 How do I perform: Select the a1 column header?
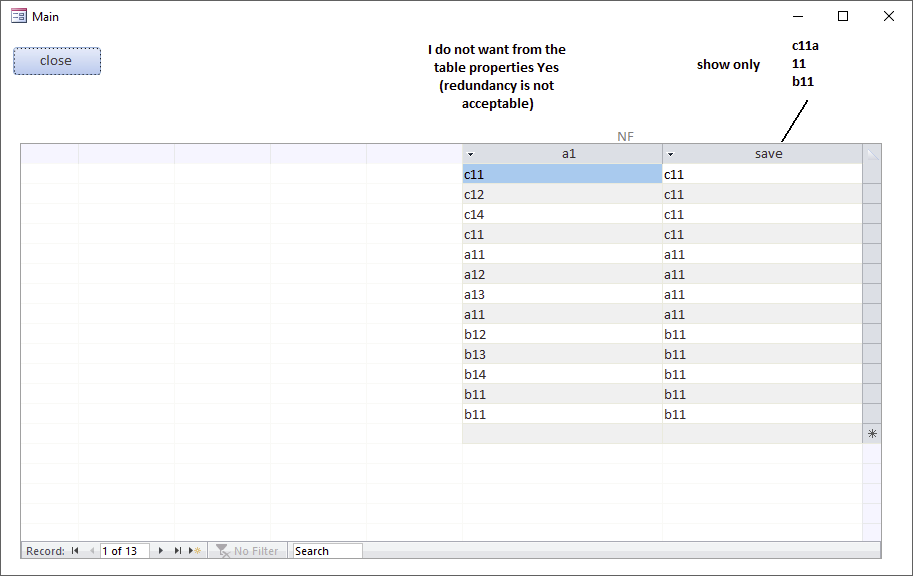click(x=562, y=154)
